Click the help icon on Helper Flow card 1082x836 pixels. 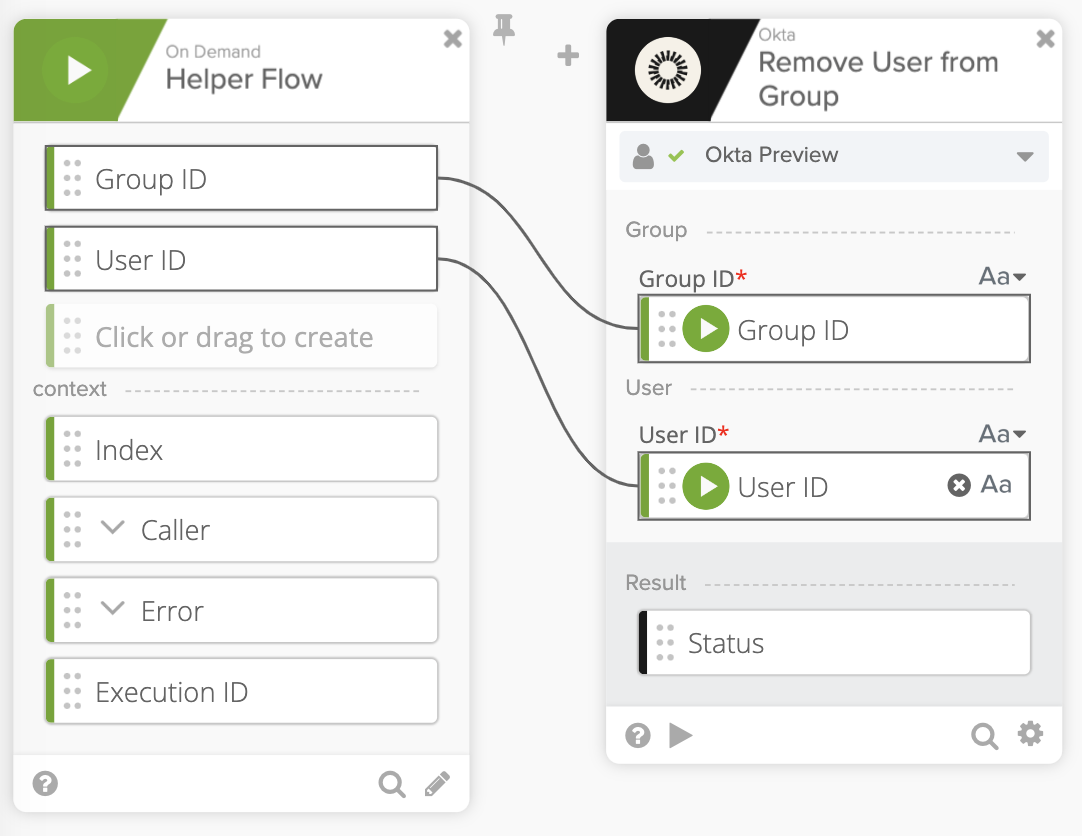(x=45, y=783)
